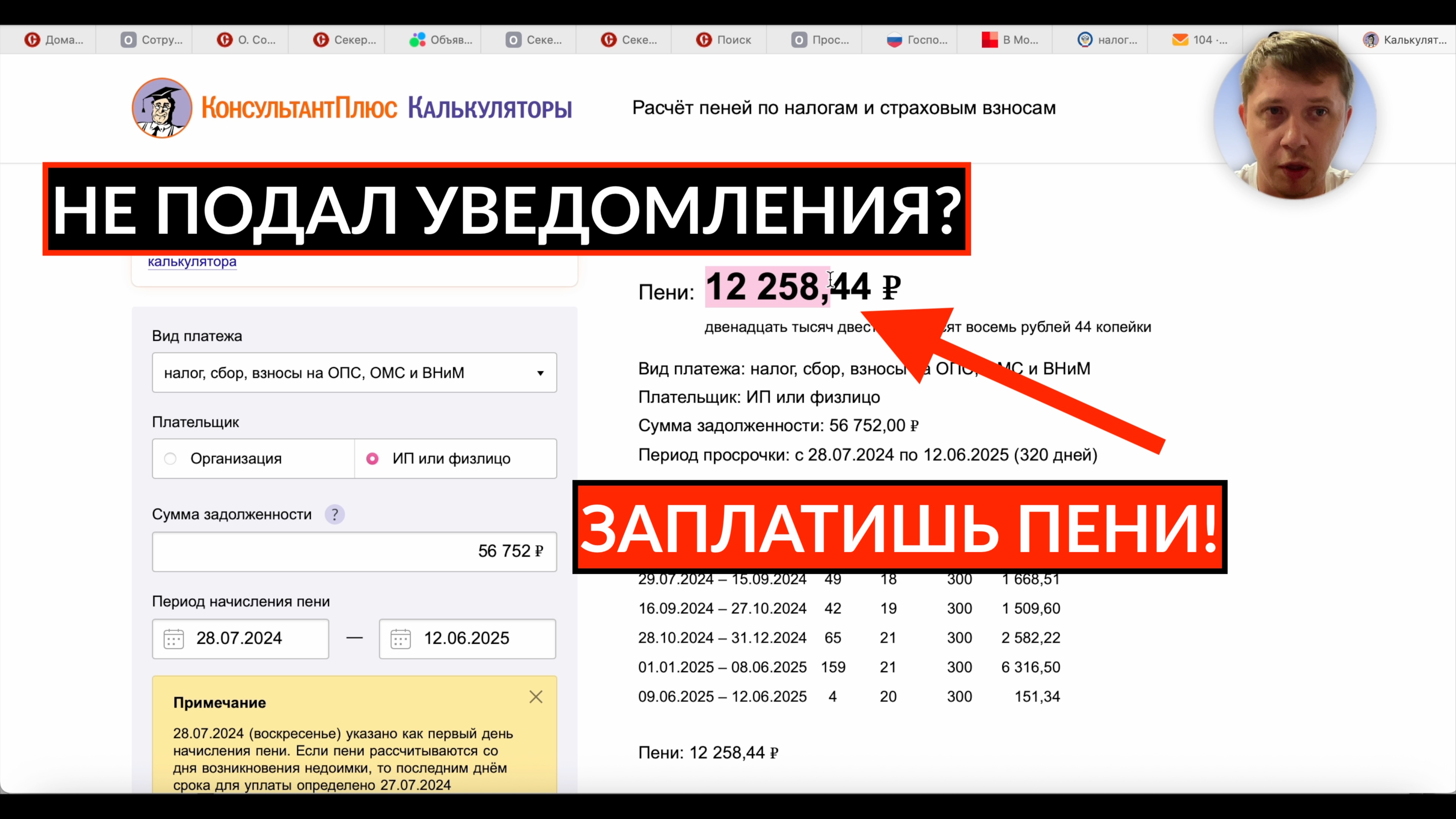Expand the Вид платежа dropdown arrow

[540, 373]
